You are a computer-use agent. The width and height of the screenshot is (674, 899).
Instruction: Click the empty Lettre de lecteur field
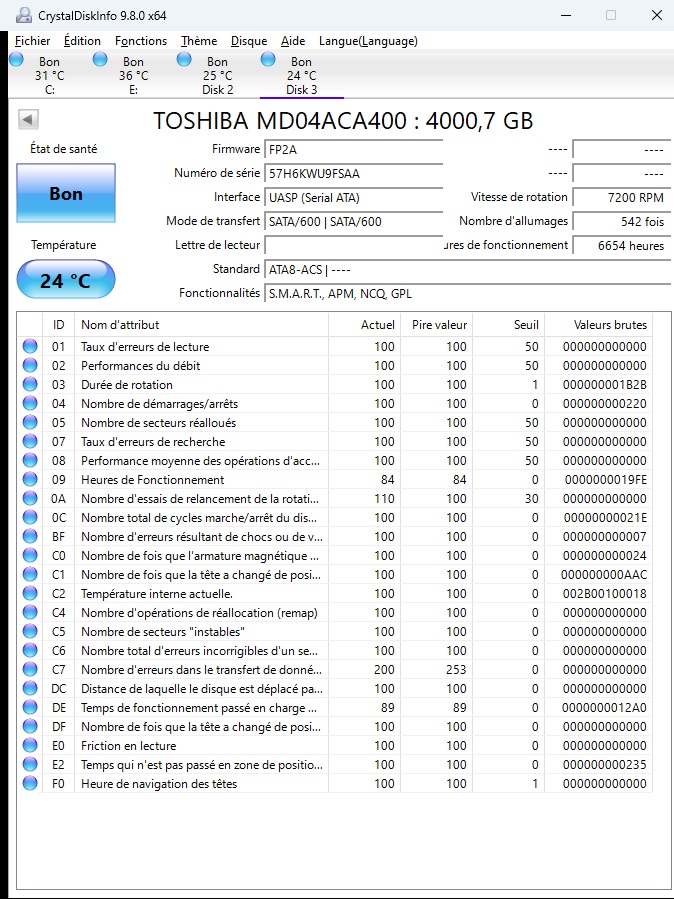point(353,245)
